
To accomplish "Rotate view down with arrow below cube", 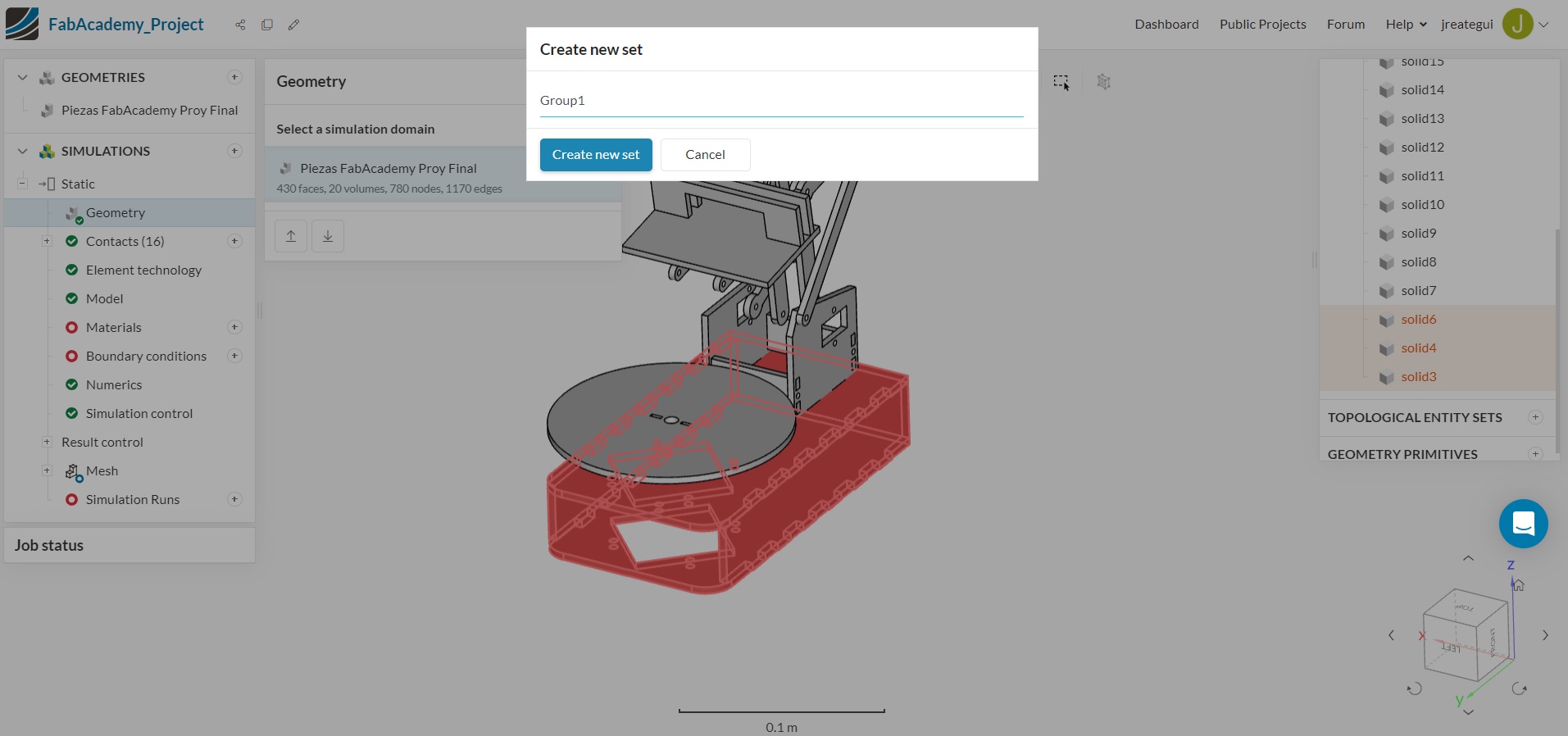I will (1468, 712).
